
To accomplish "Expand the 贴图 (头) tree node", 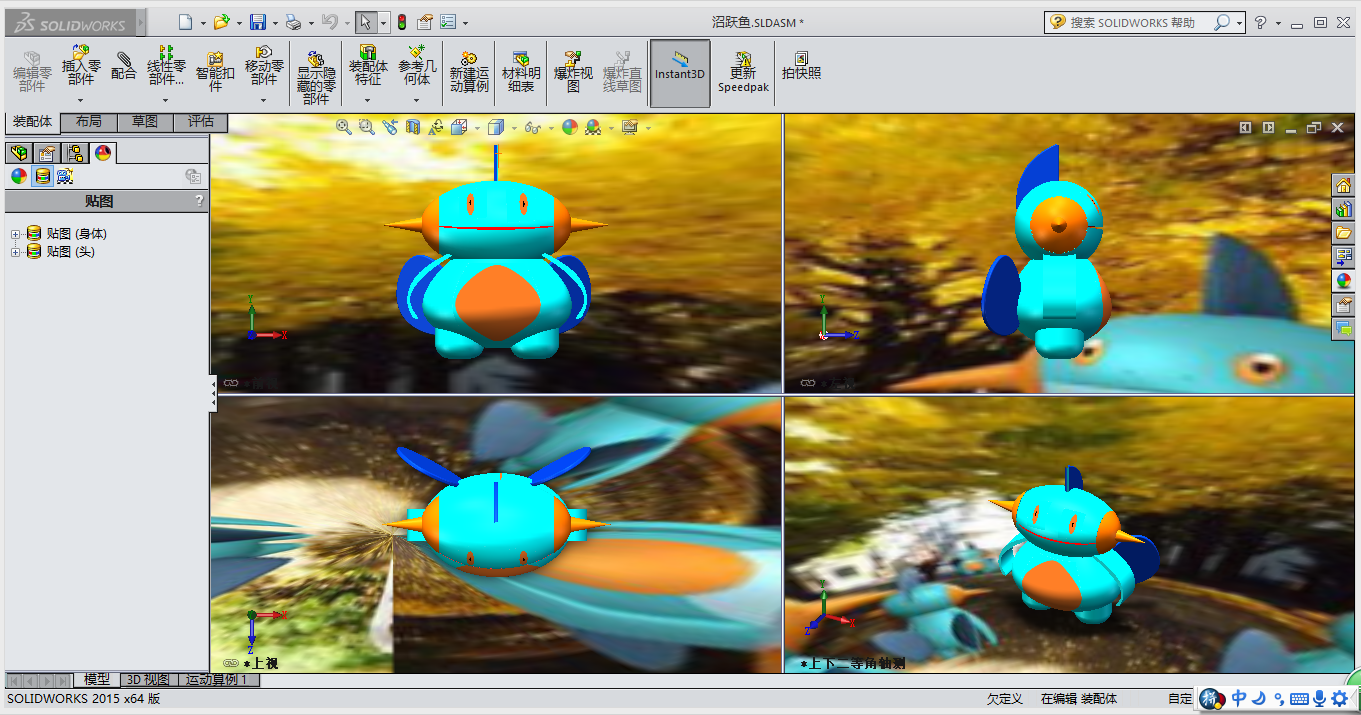I will click(x=15, y=252).
